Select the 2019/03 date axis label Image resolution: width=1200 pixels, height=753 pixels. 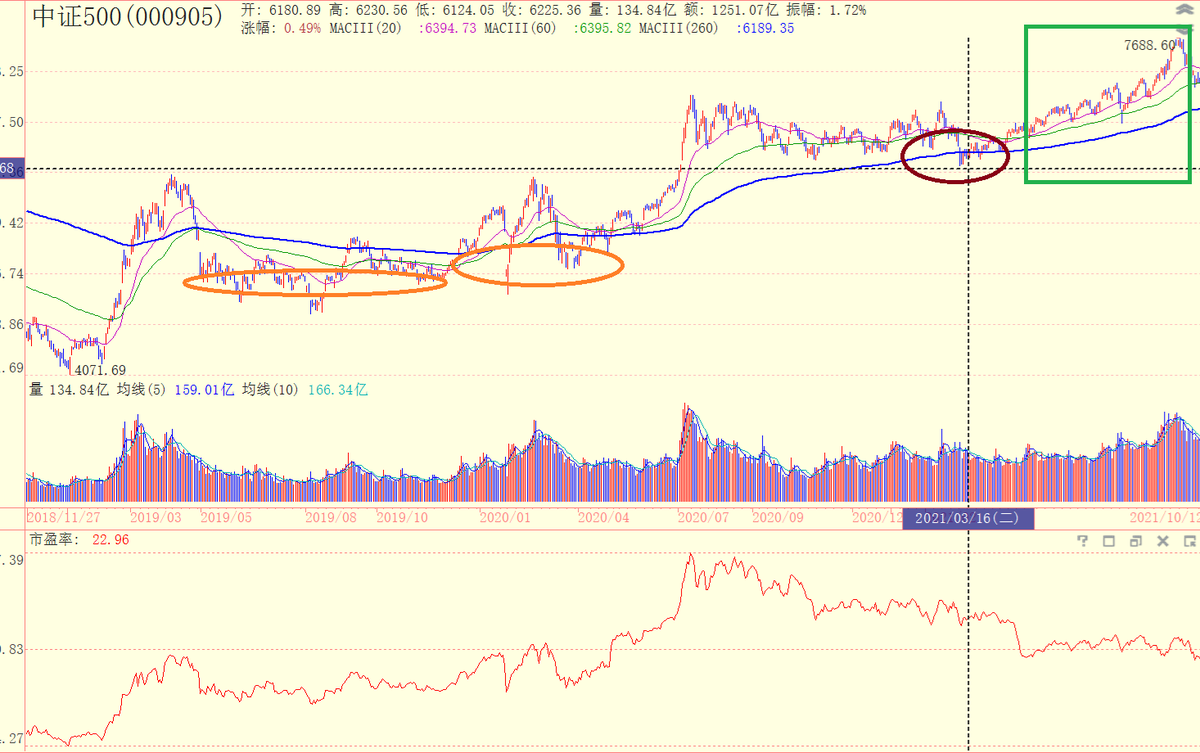tap(157, 517)
